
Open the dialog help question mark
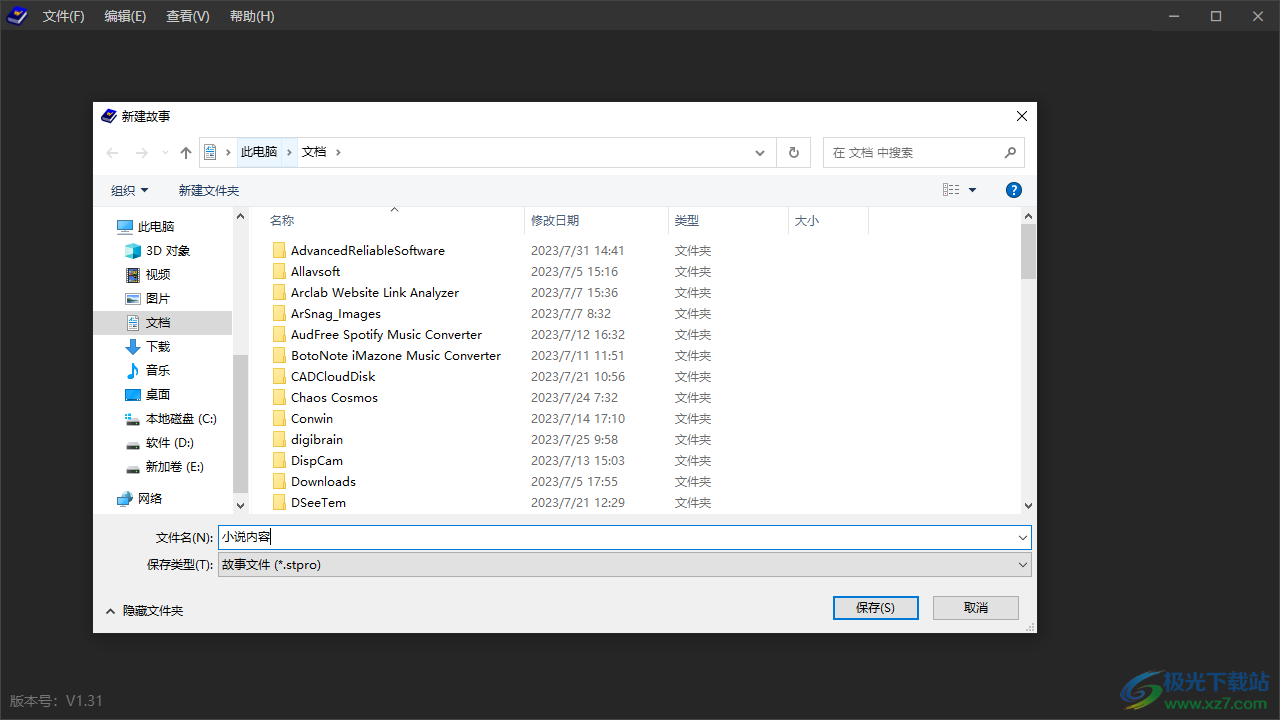click(x=1013, y=190)
